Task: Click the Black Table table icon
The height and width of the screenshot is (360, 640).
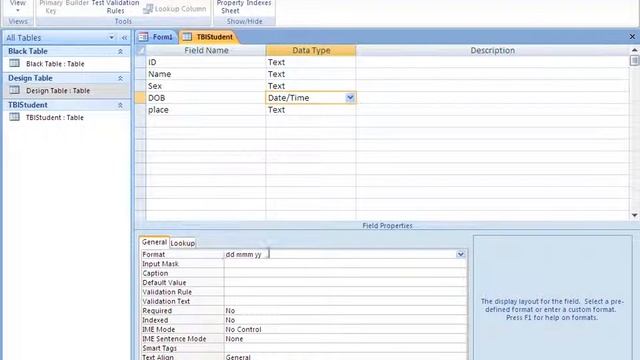Action: click(14, 63)
